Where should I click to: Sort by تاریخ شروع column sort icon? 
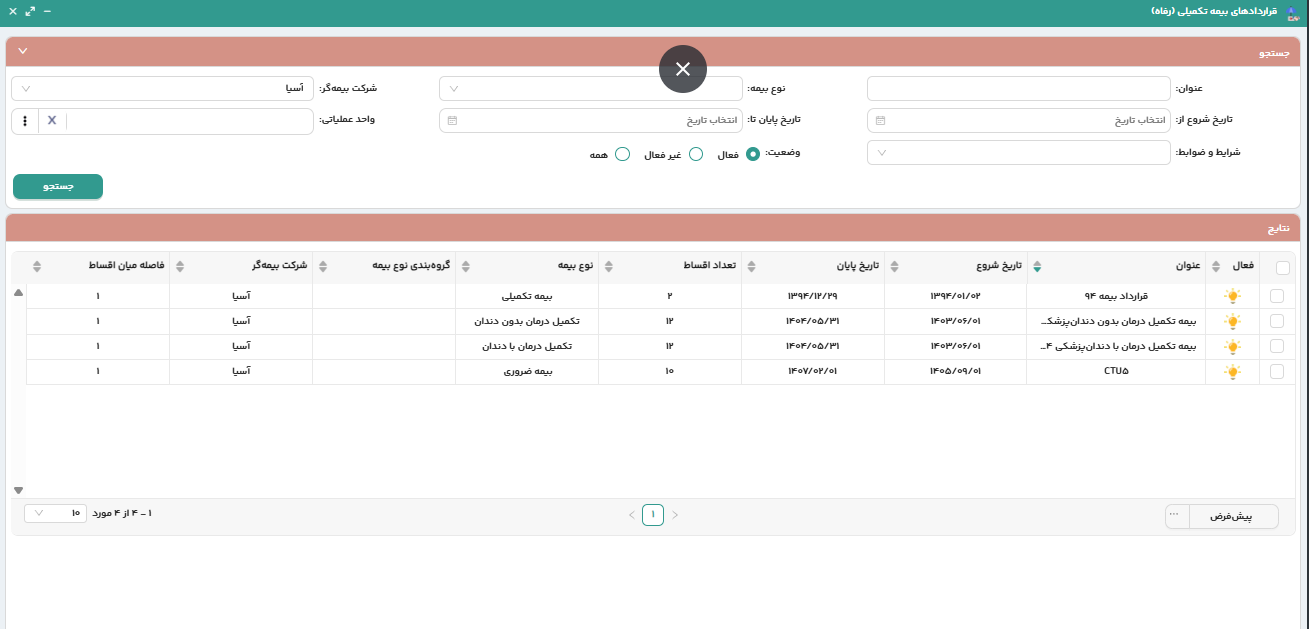1037,266
